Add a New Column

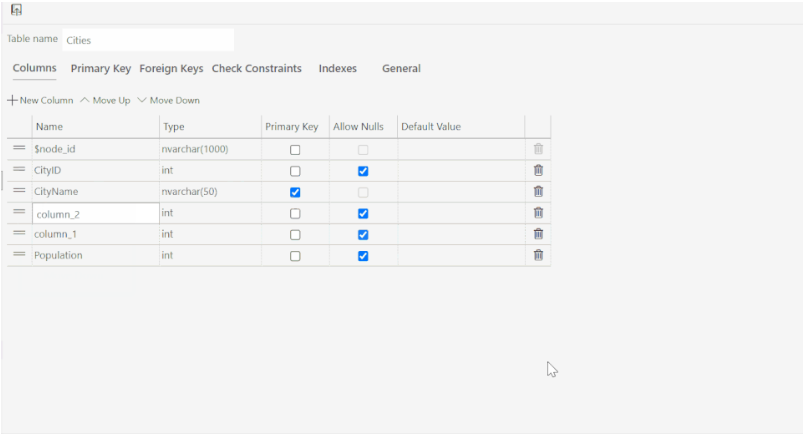pyautogui.click(x=41, y=100)
